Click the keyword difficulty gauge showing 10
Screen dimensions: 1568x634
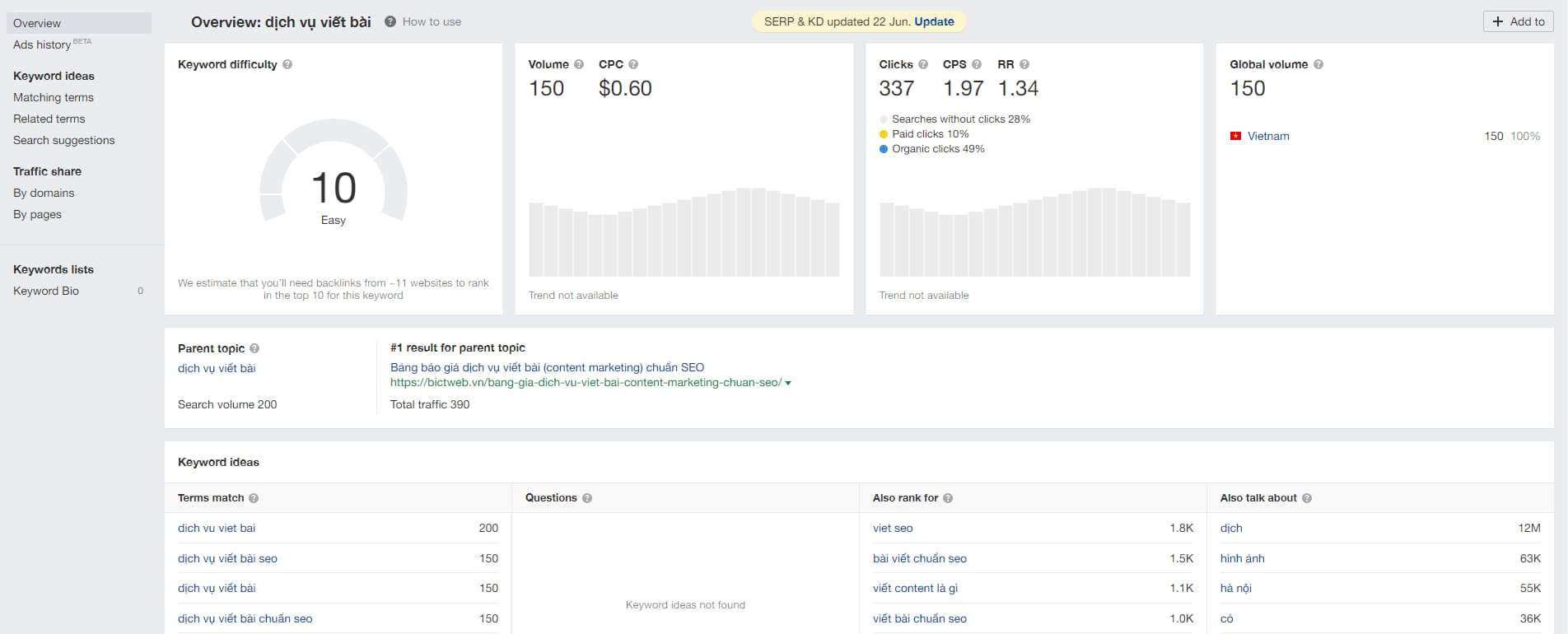(x=334, y=171)
